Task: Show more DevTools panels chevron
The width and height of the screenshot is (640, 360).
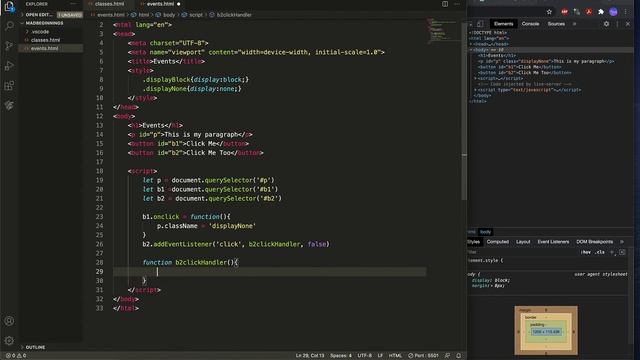Action: pyautogui.click(x=574, y=24)
